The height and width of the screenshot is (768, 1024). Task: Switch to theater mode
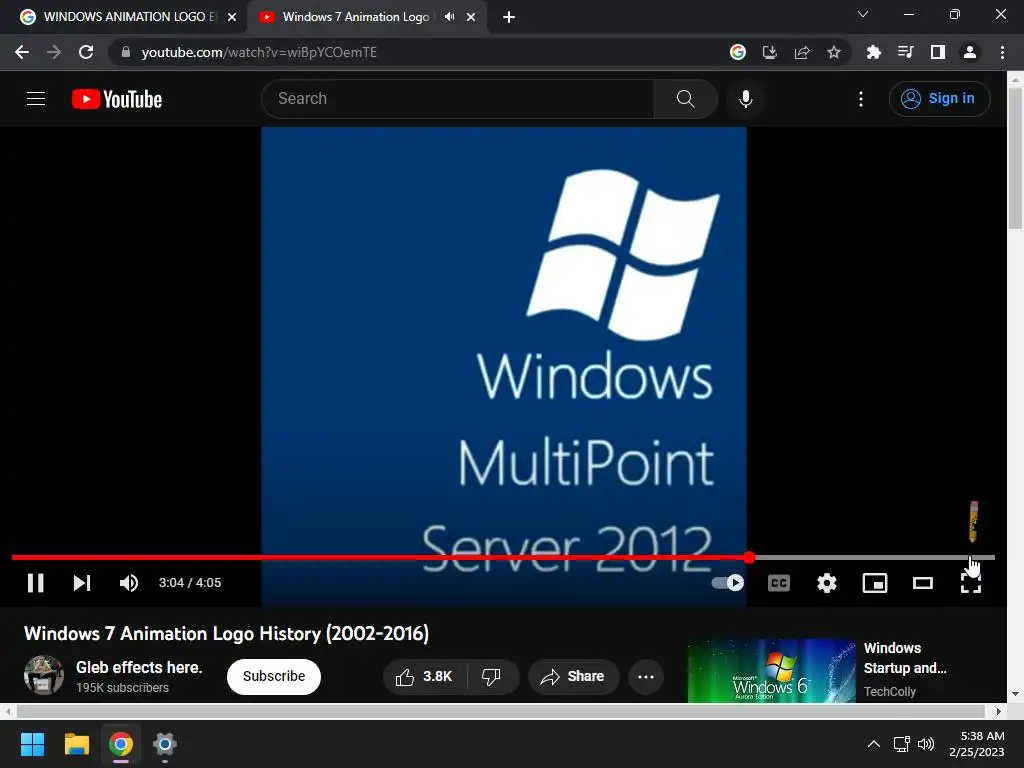coord(923,583)
